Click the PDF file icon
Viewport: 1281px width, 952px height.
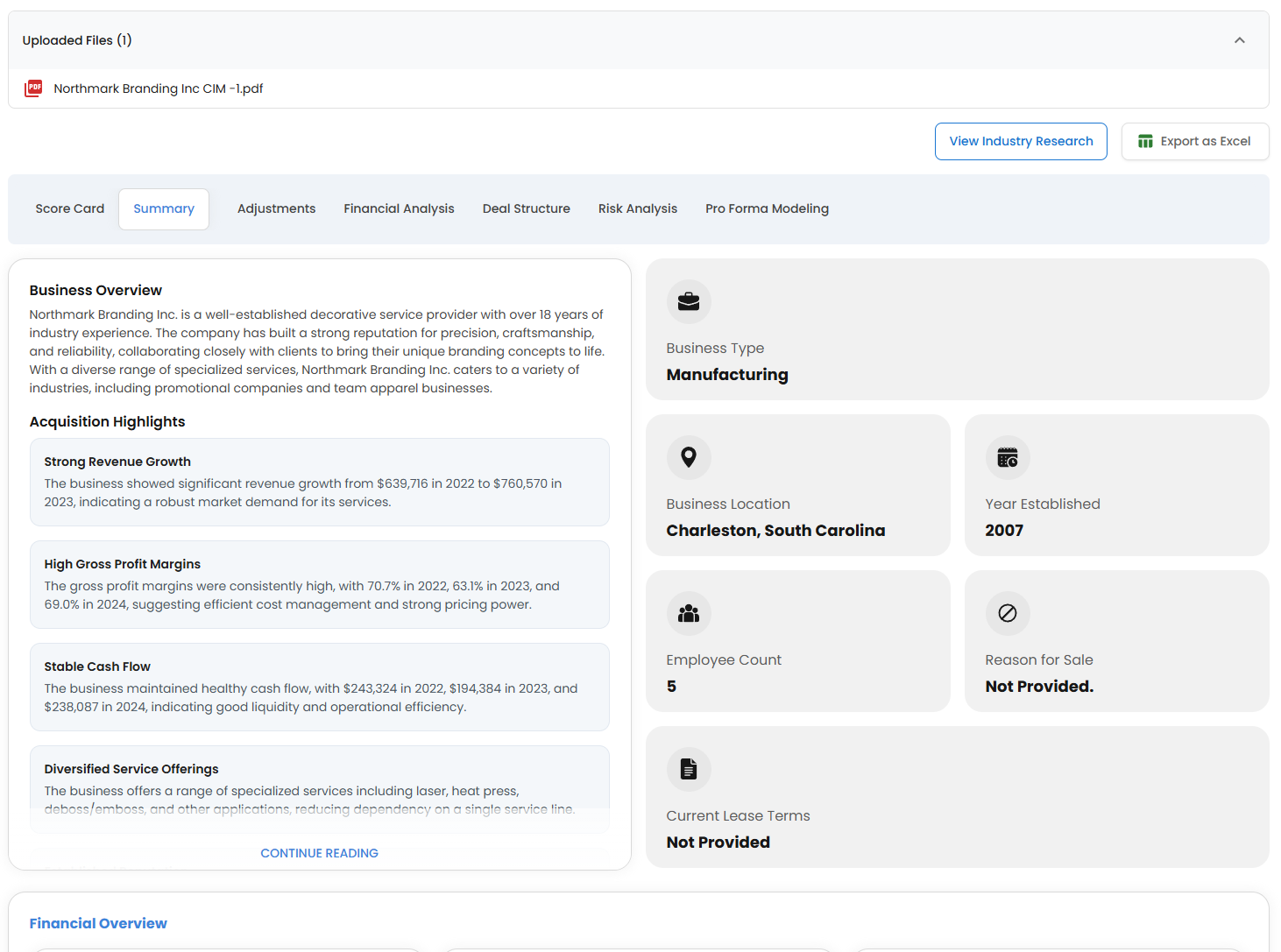tap(33, 88)
